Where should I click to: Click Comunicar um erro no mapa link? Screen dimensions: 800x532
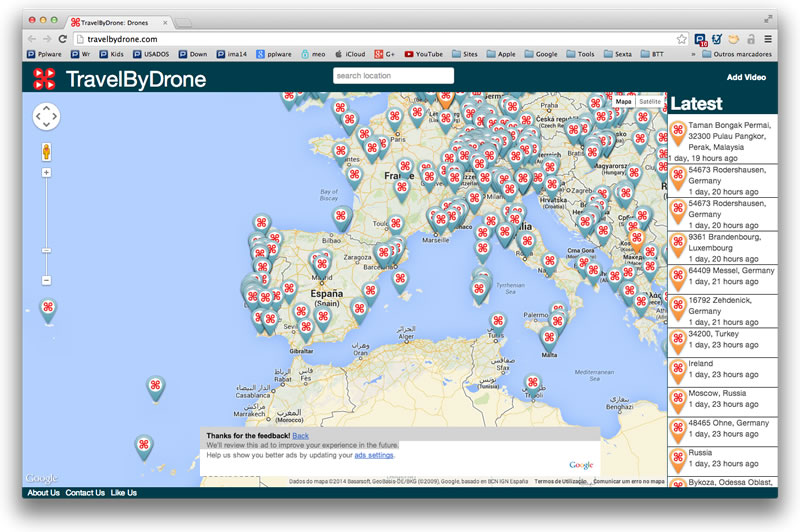[x=629, y=481]
